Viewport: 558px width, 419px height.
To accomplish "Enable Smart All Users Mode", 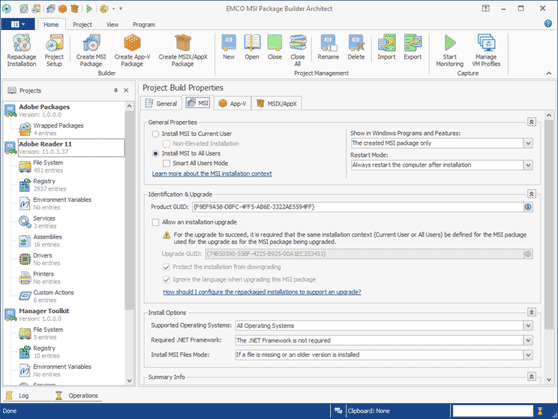I will coord(166,163).
